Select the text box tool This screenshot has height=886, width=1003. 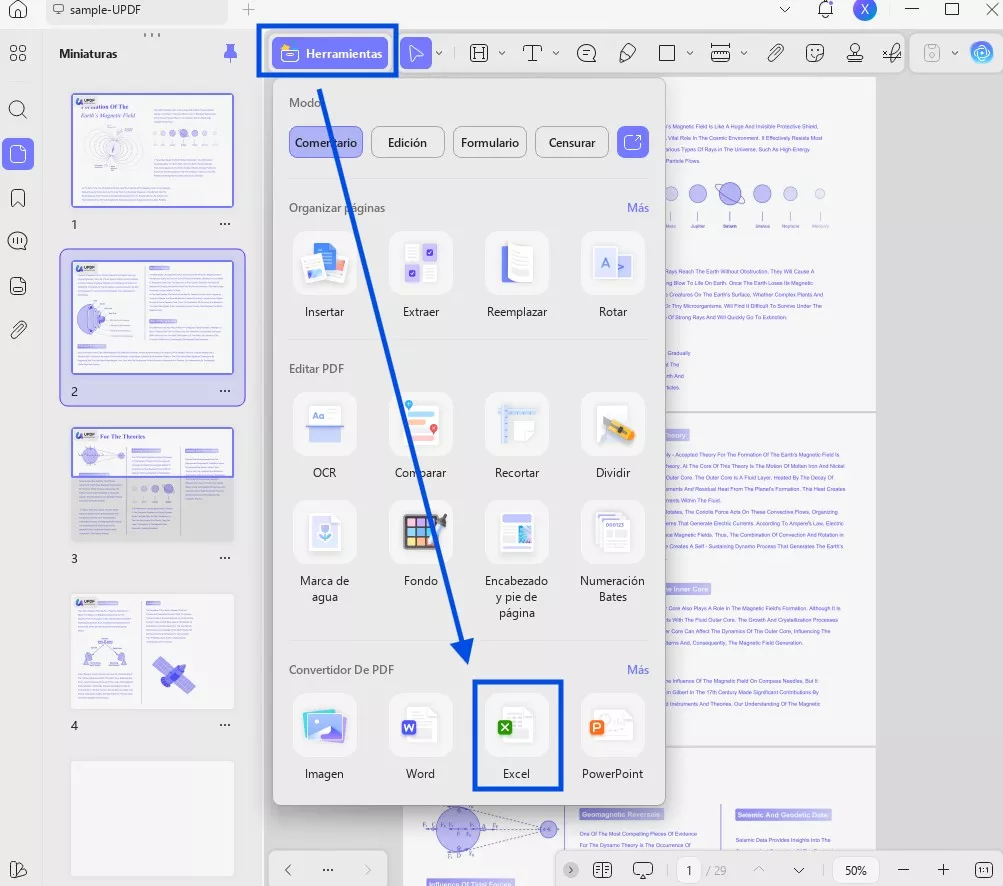pyautogui.click(x=532, y=53)
